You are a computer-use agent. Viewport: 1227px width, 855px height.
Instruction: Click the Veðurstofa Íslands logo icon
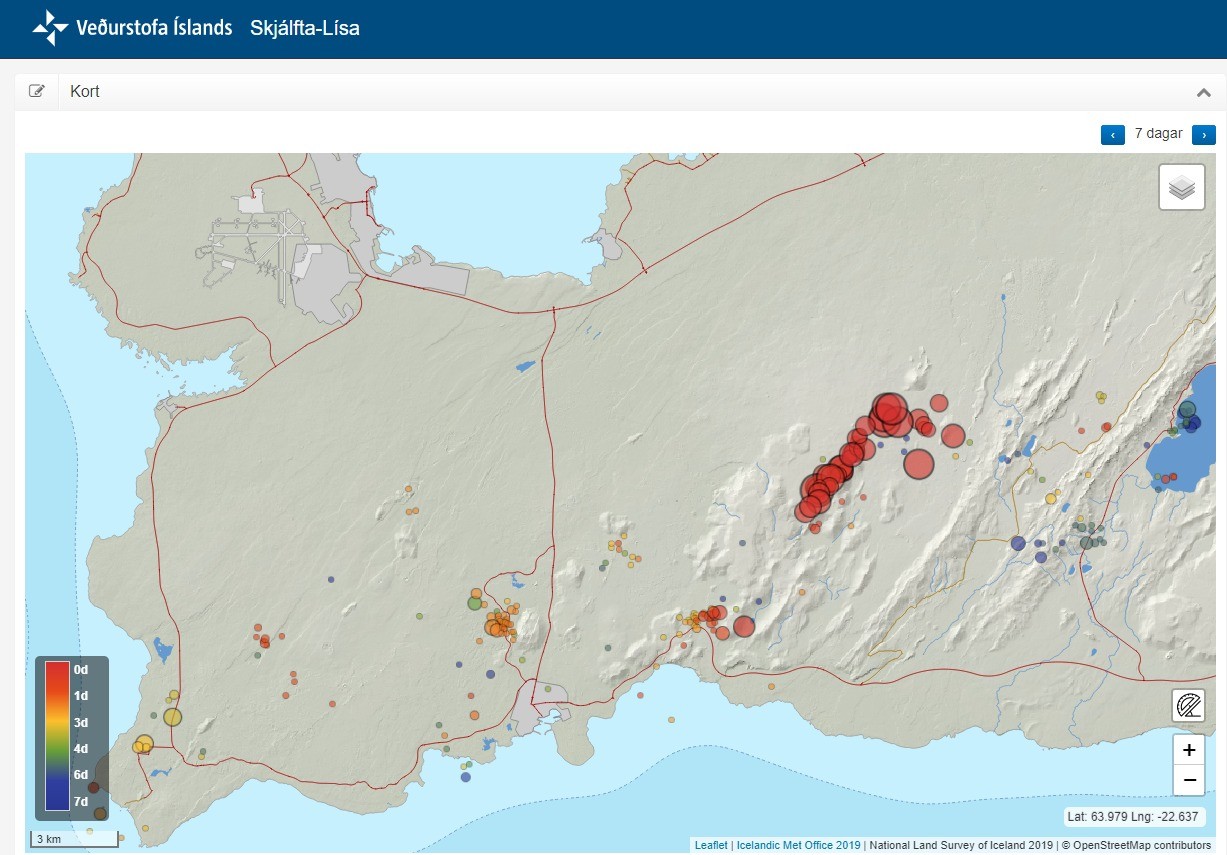[x=50, y=28]
